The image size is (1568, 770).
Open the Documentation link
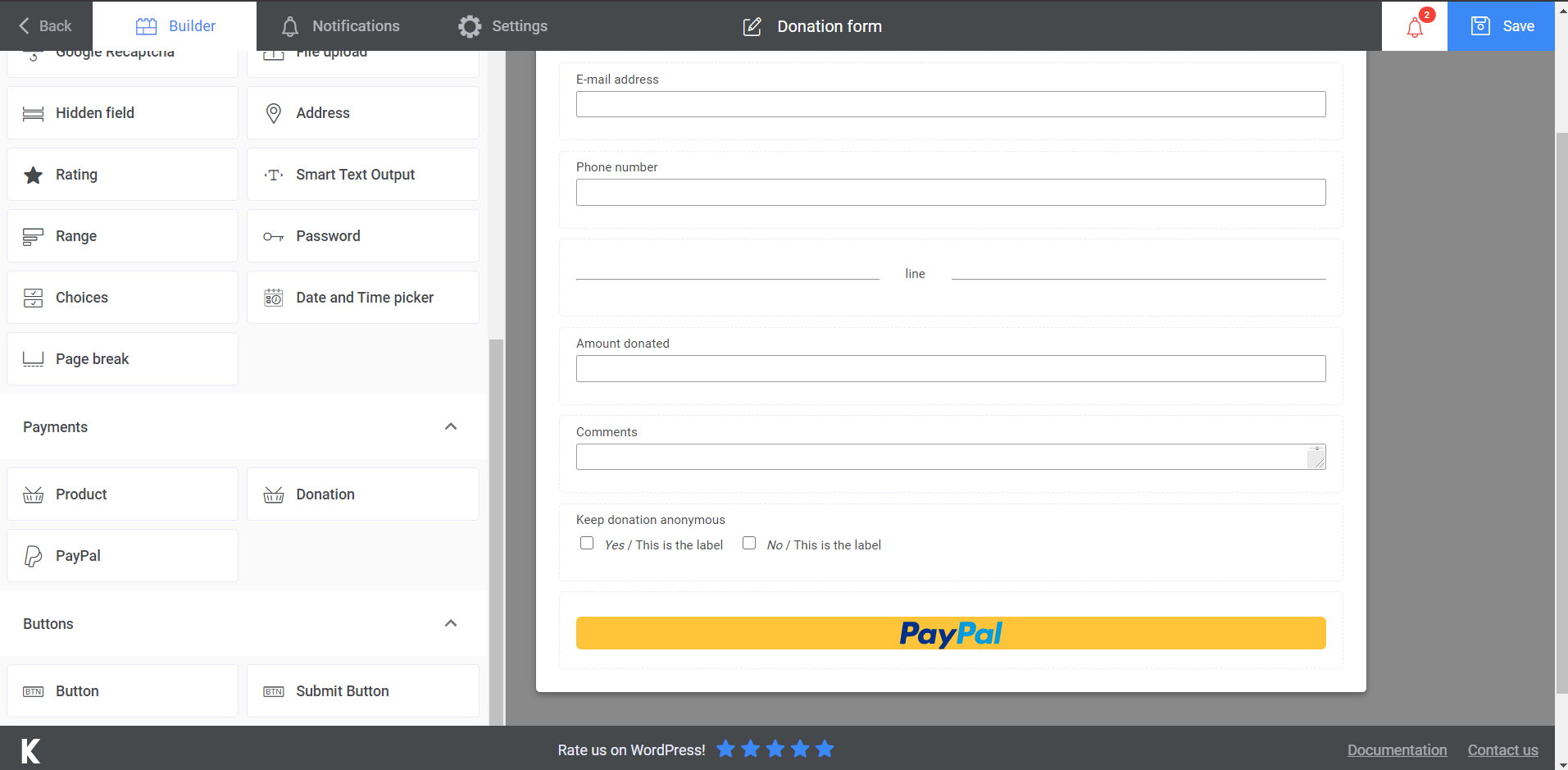pos(1397,749)
